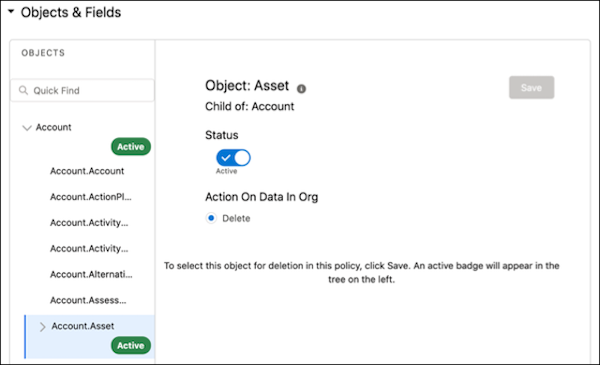
Task: Select the Account.ActionPl... tree item
Action: [91, 197]
